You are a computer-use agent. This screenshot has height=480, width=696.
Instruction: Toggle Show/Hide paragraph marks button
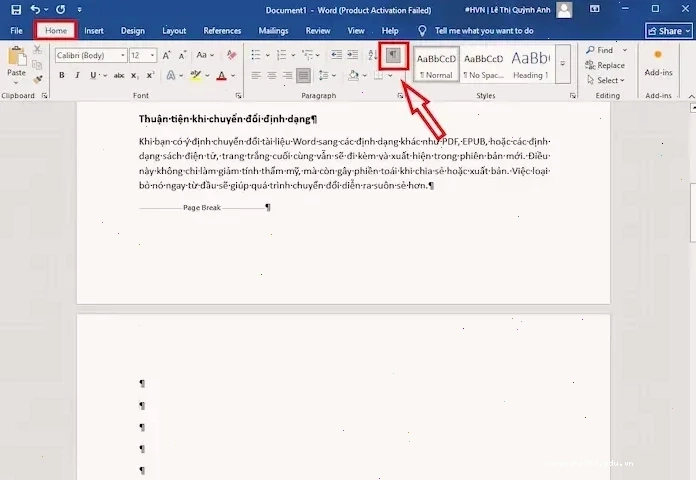[x=393, y=56]
